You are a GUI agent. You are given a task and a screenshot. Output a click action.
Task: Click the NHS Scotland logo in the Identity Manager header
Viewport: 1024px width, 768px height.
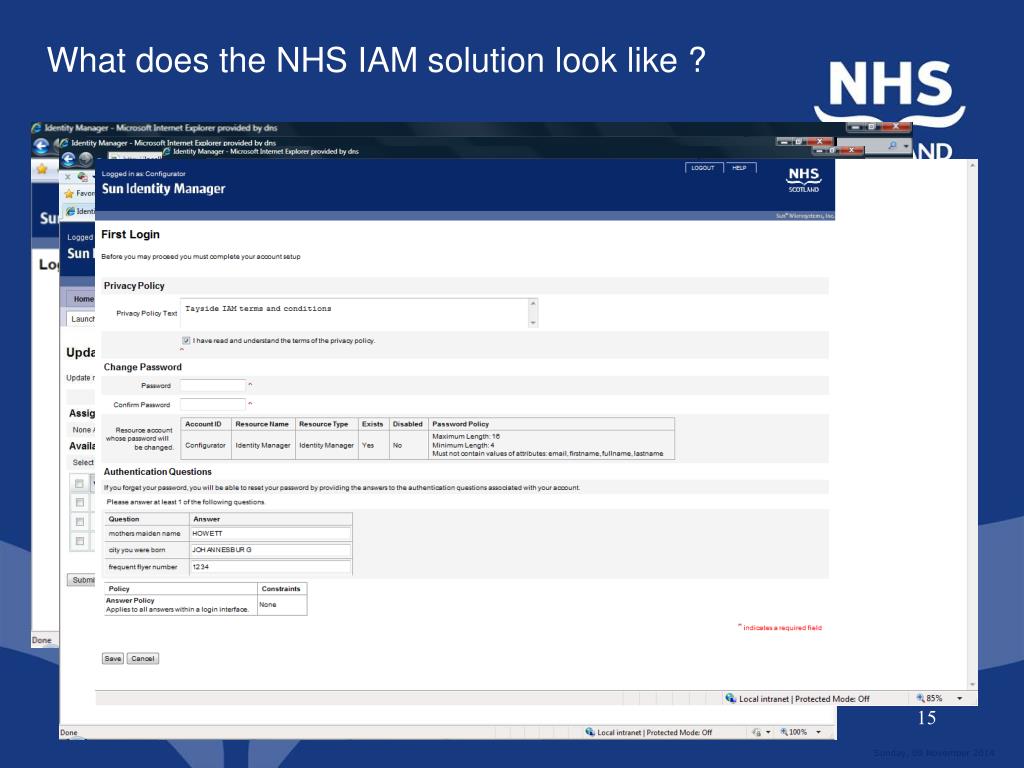pos(803,180)
